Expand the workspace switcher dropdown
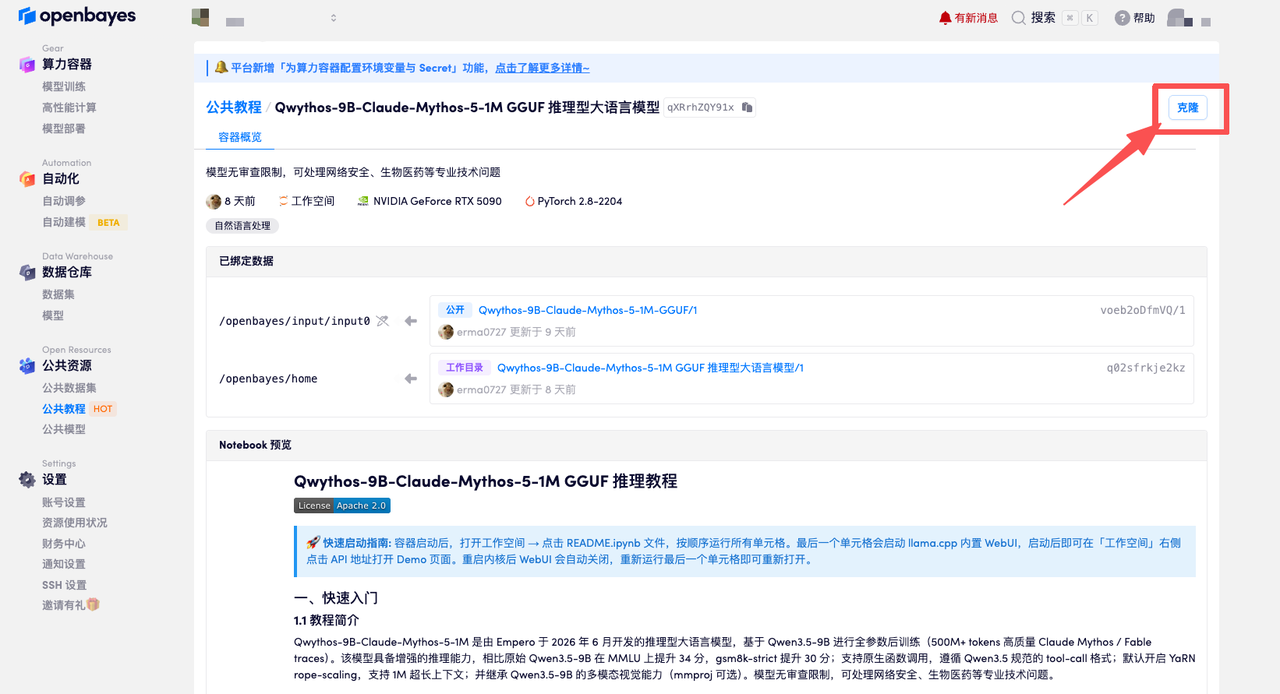The height and width of the screenshot is (694, 1280). point(333,18)
